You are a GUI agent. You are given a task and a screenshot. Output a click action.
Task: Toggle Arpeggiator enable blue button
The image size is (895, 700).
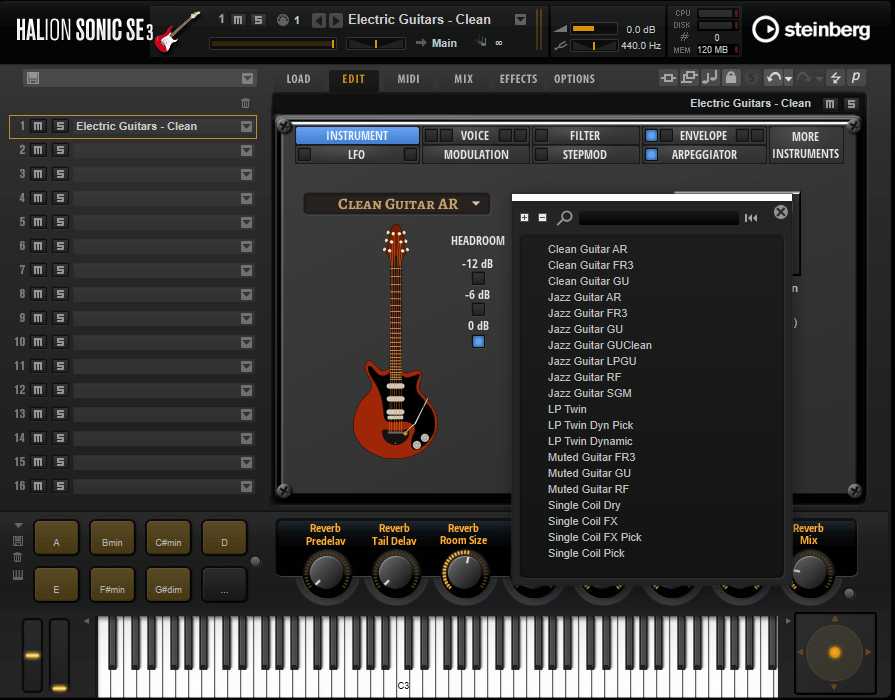(651, 154)
